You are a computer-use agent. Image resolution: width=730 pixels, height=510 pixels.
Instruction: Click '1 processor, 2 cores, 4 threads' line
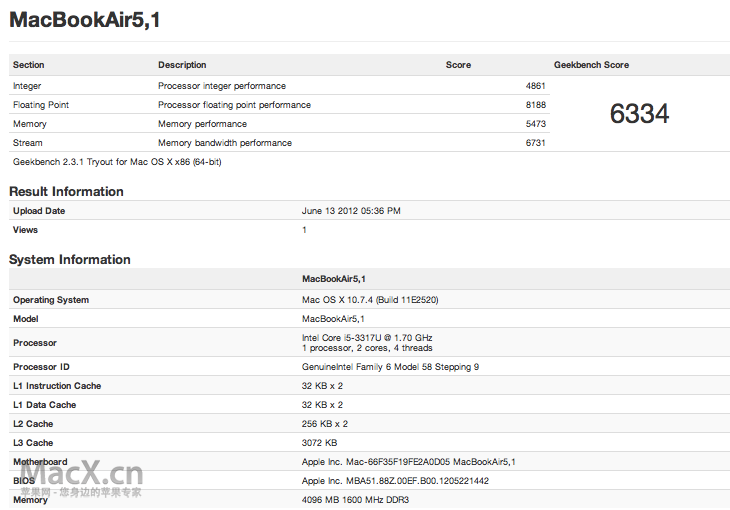coord(367,348)
